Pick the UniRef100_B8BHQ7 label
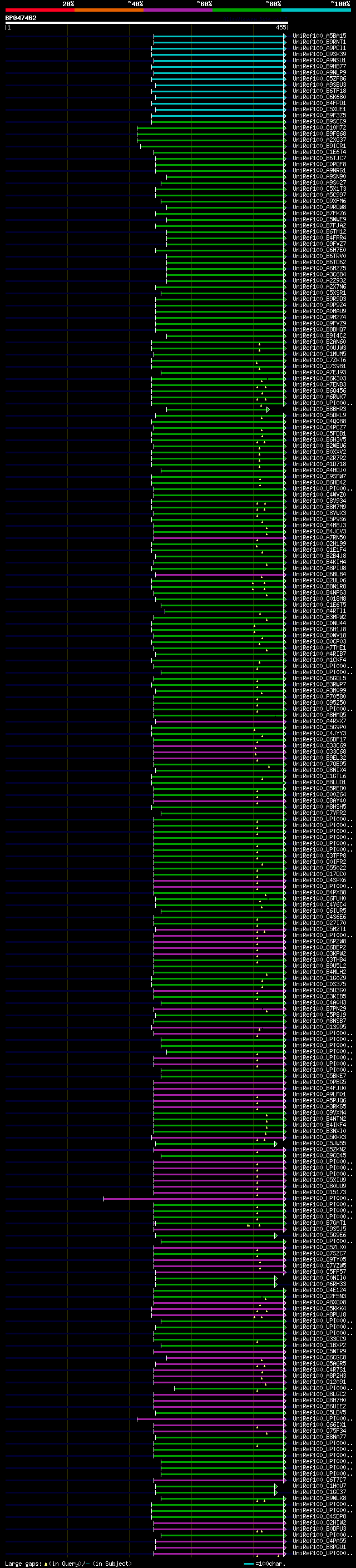 (319, 329)
